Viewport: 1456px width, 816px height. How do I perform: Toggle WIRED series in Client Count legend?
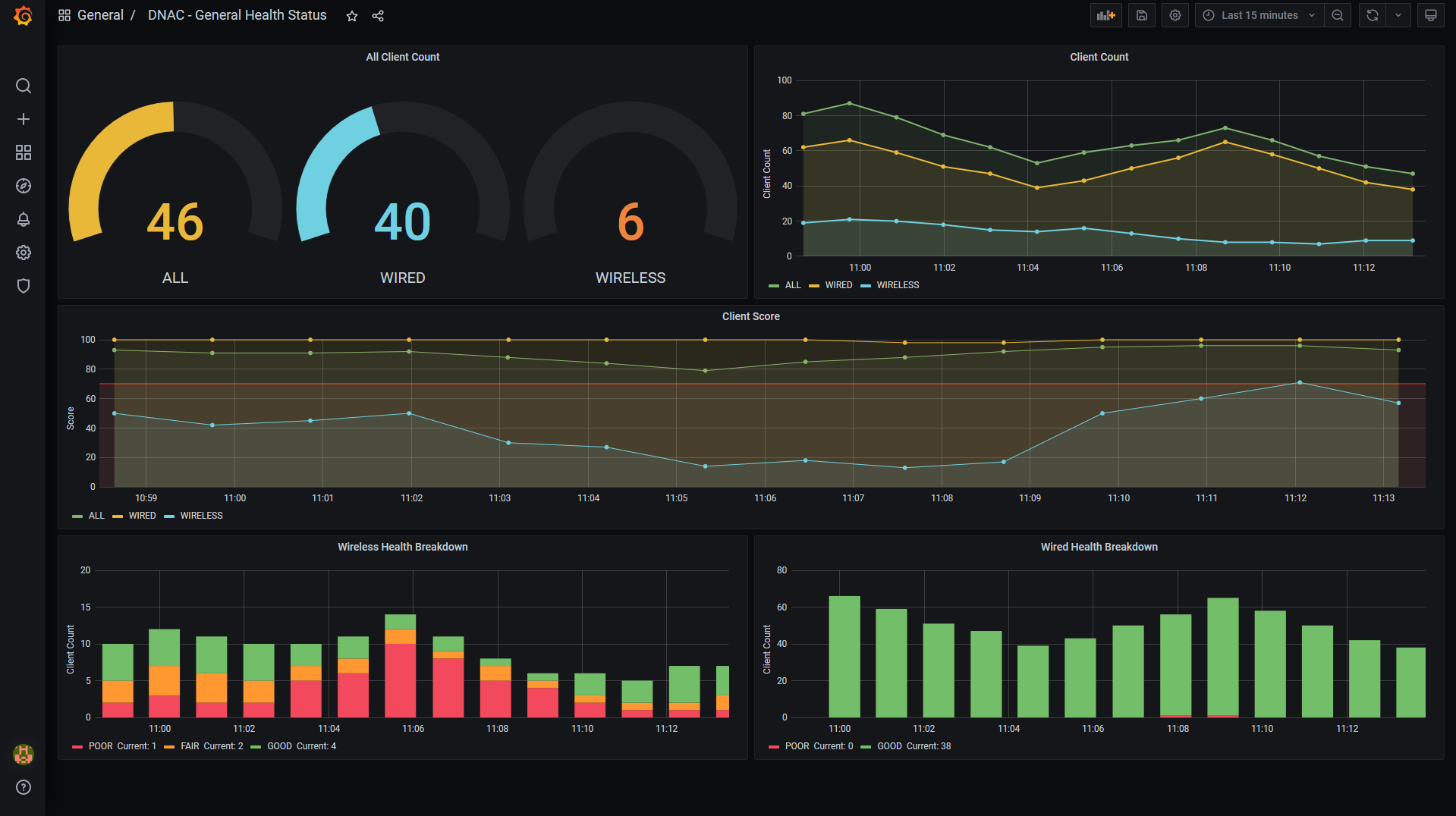838,285
